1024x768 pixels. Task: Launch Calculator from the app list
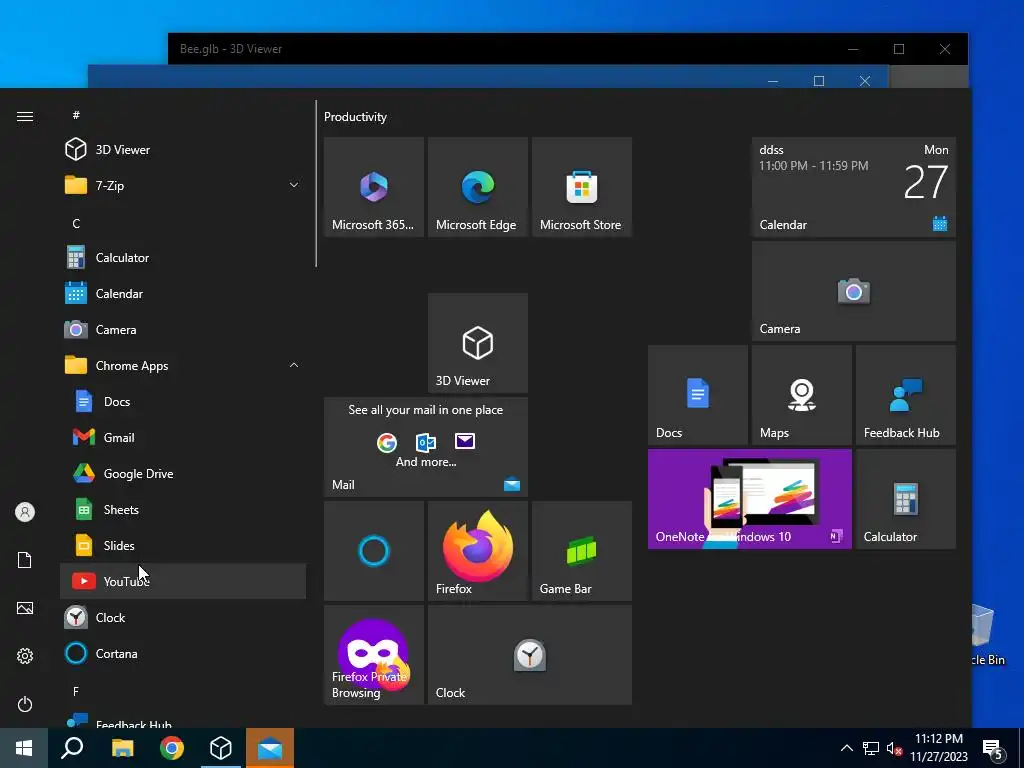tap(183, 257)
